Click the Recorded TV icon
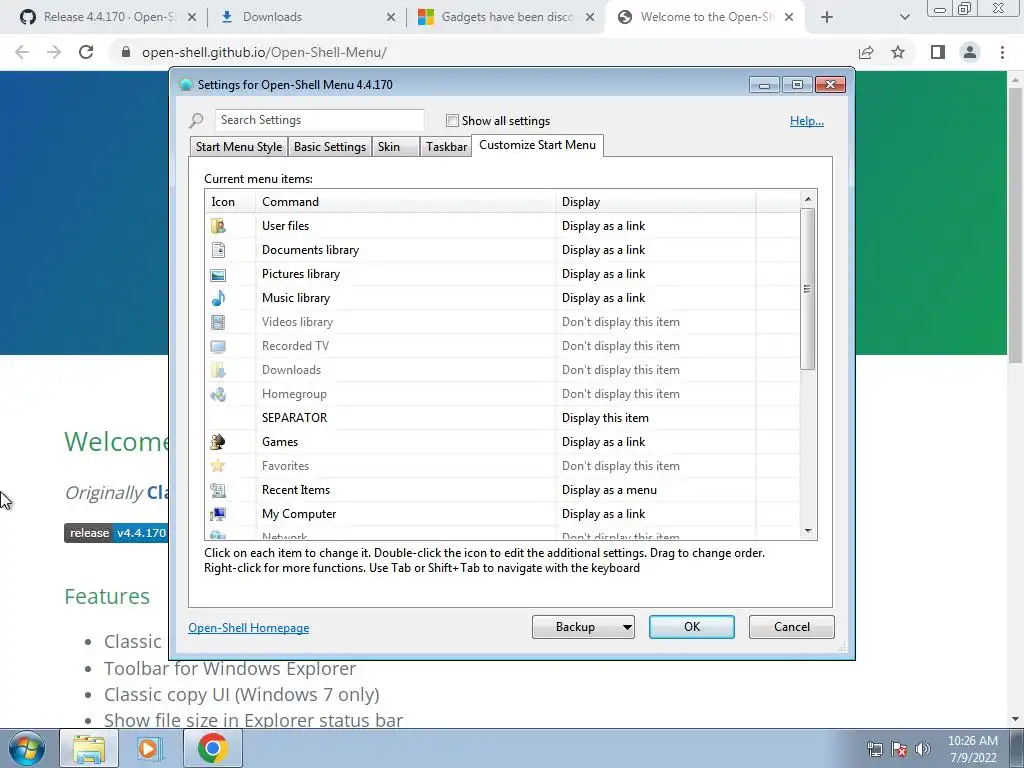The width and height of the screenshot is (1024, 768). coord(218,346)
